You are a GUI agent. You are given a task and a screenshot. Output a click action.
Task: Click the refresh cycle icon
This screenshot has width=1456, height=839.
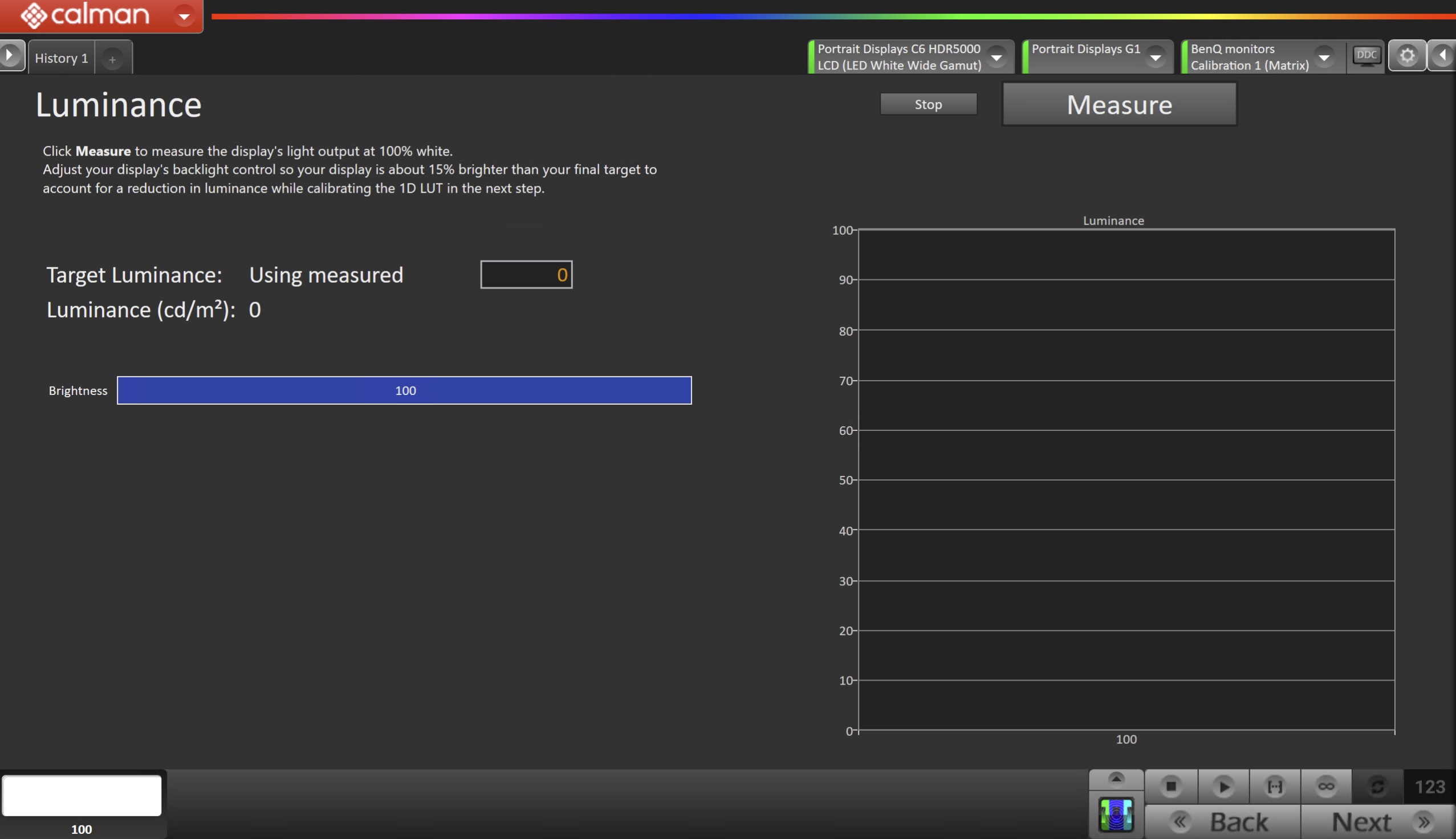1377,787
